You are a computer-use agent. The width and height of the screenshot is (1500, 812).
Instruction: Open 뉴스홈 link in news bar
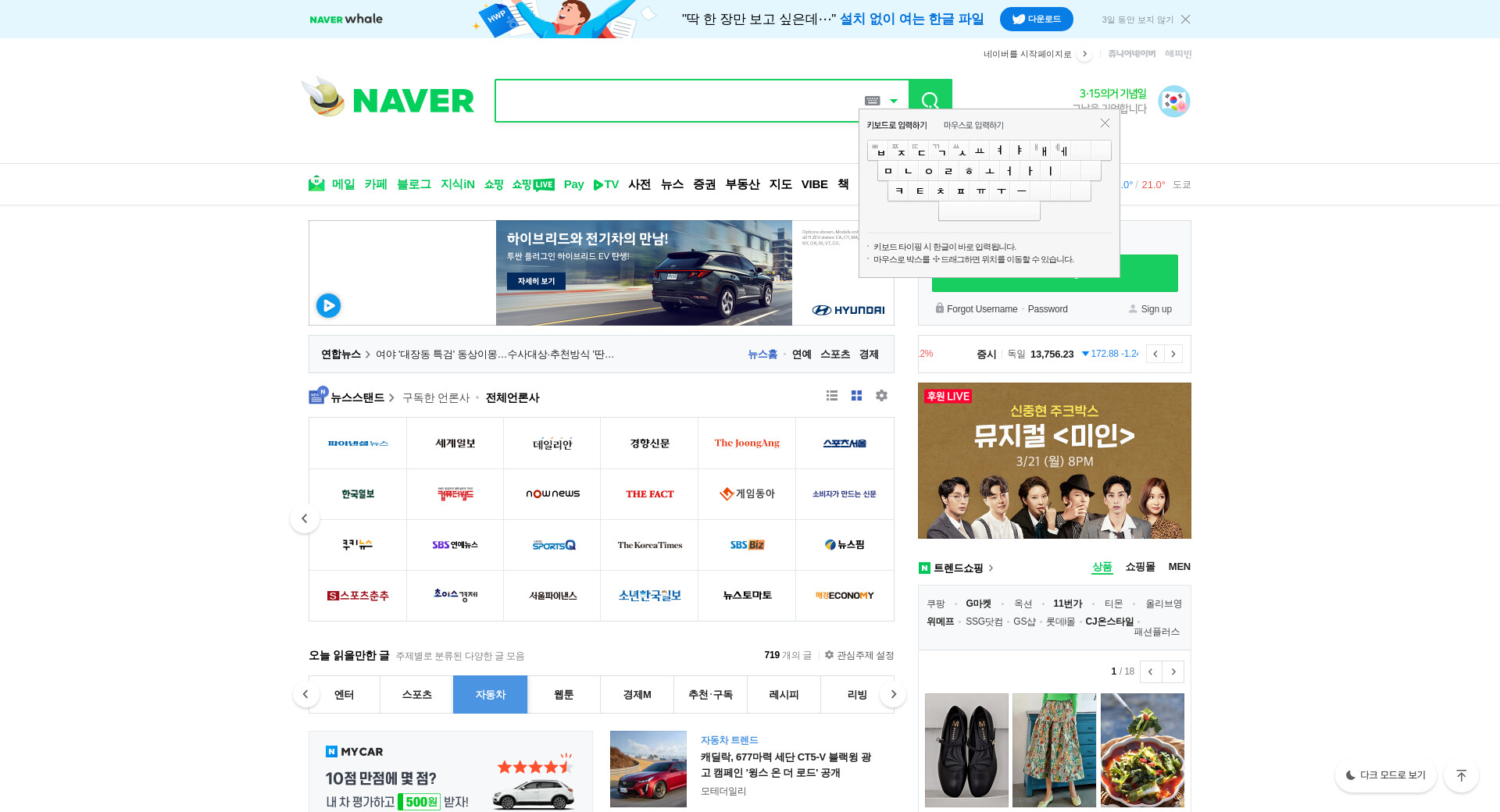point(762,354)
